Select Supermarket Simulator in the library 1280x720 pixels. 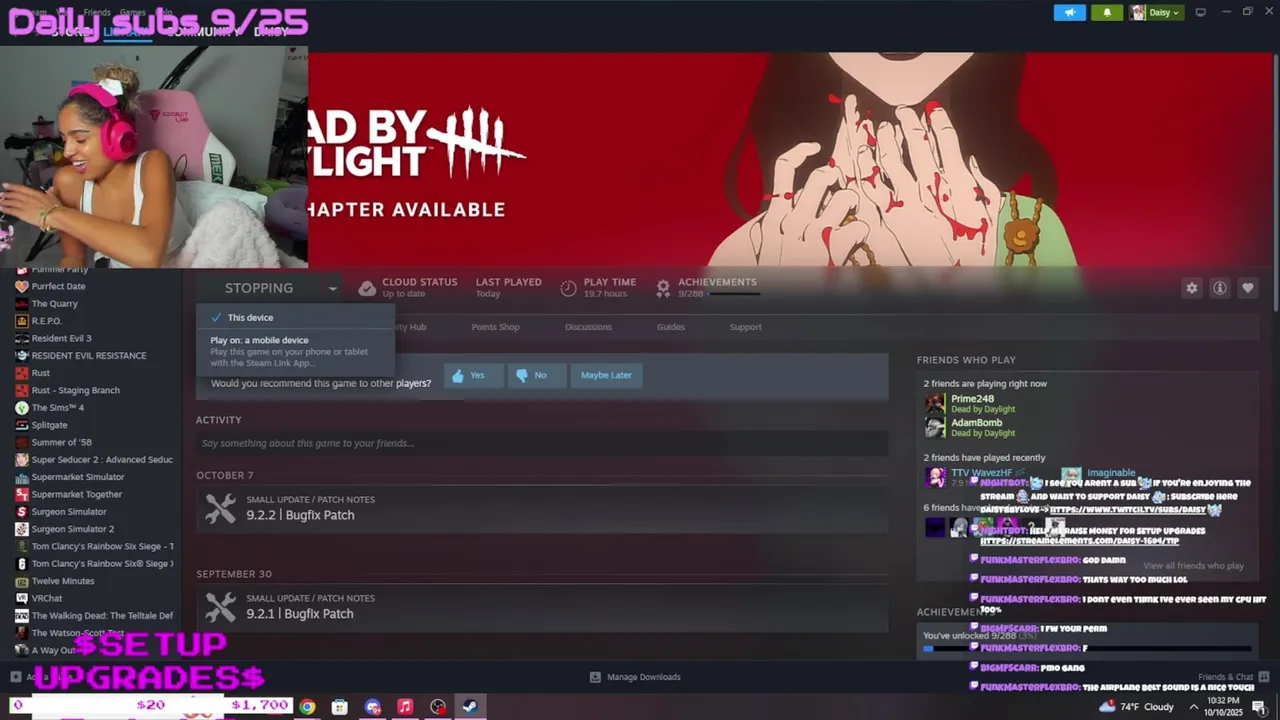pyautogui.click(x=77, y=477)
